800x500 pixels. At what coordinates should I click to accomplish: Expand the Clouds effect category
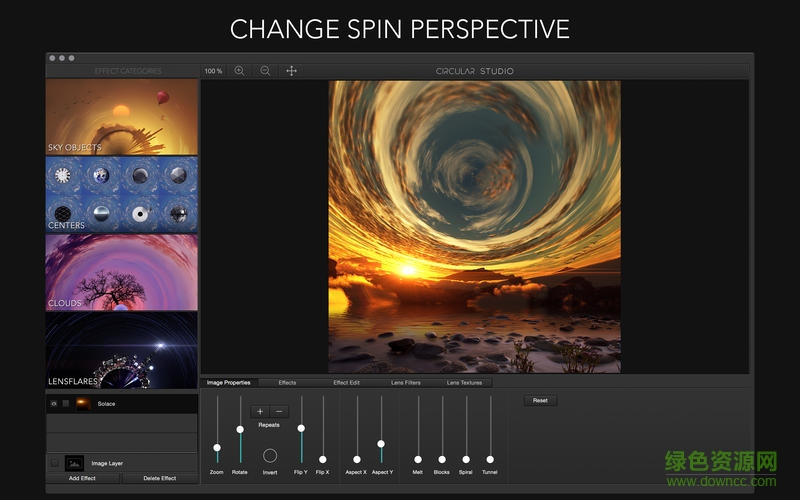[121, 271]
